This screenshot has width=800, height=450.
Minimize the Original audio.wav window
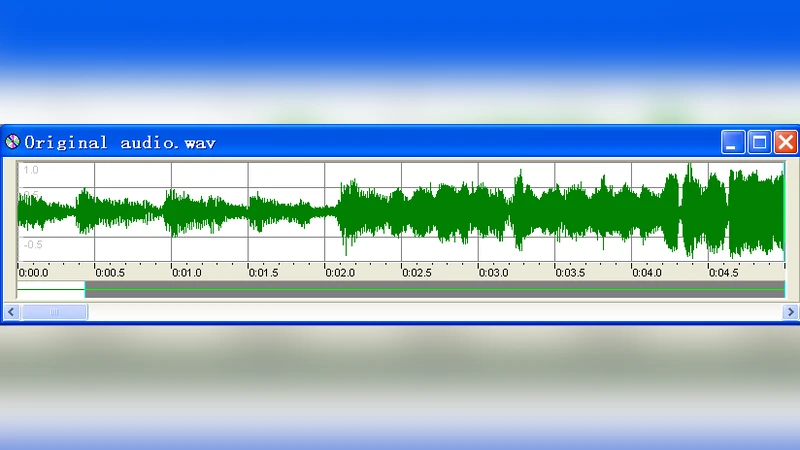point(733,142)
